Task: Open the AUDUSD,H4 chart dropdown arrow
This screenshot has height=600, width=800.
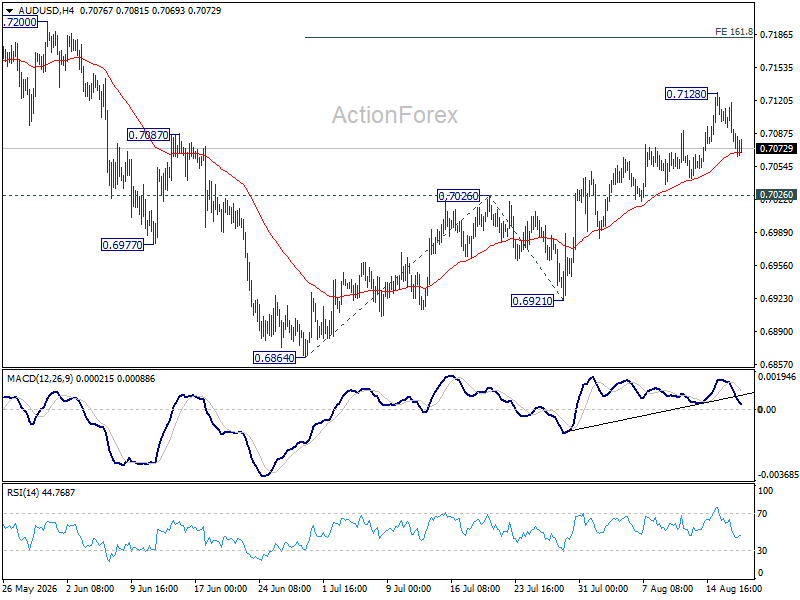Action: (x=9, y=11)
